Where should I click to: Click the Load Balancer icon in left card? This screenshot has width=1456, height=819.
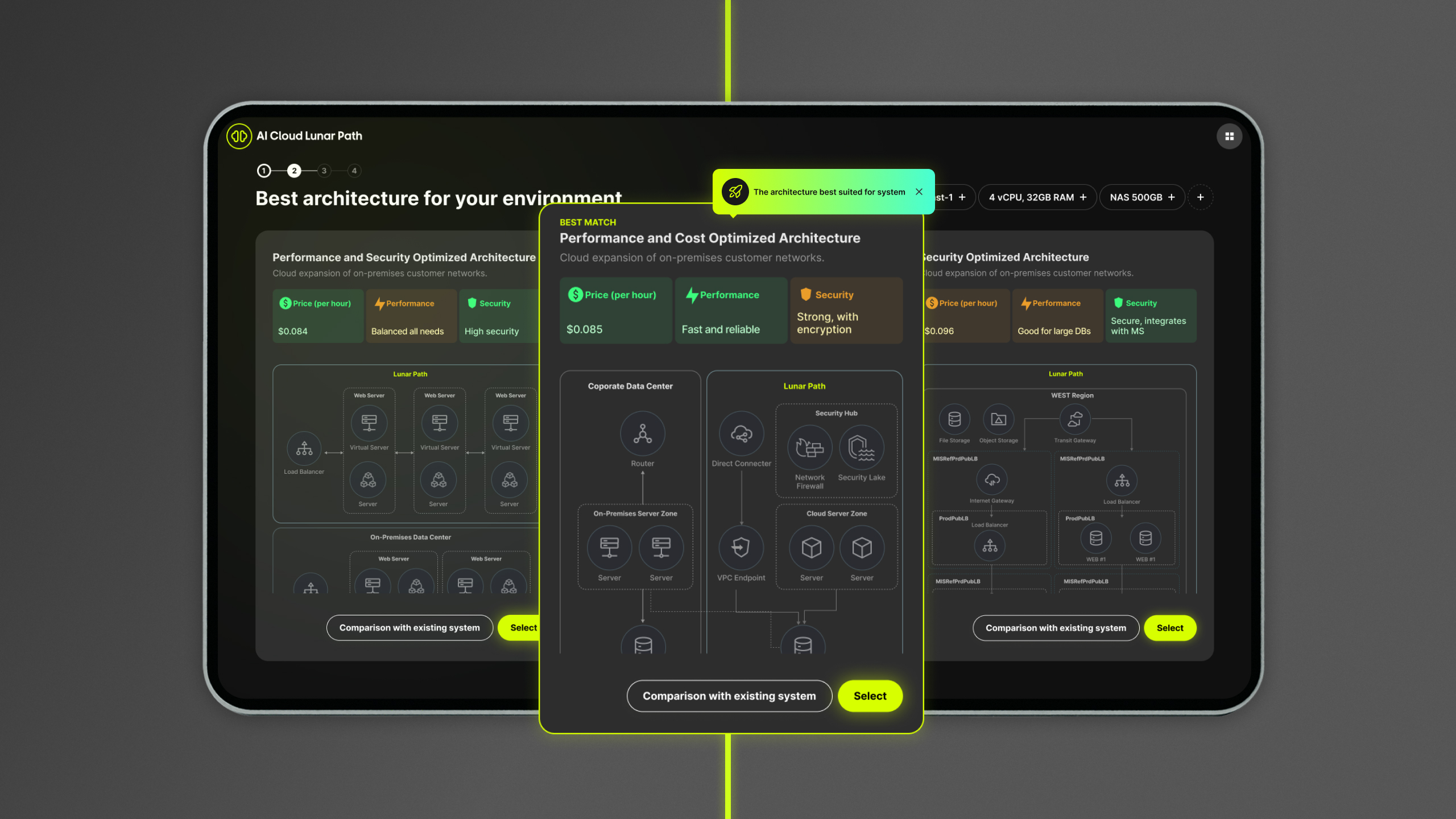click(304, 449)
